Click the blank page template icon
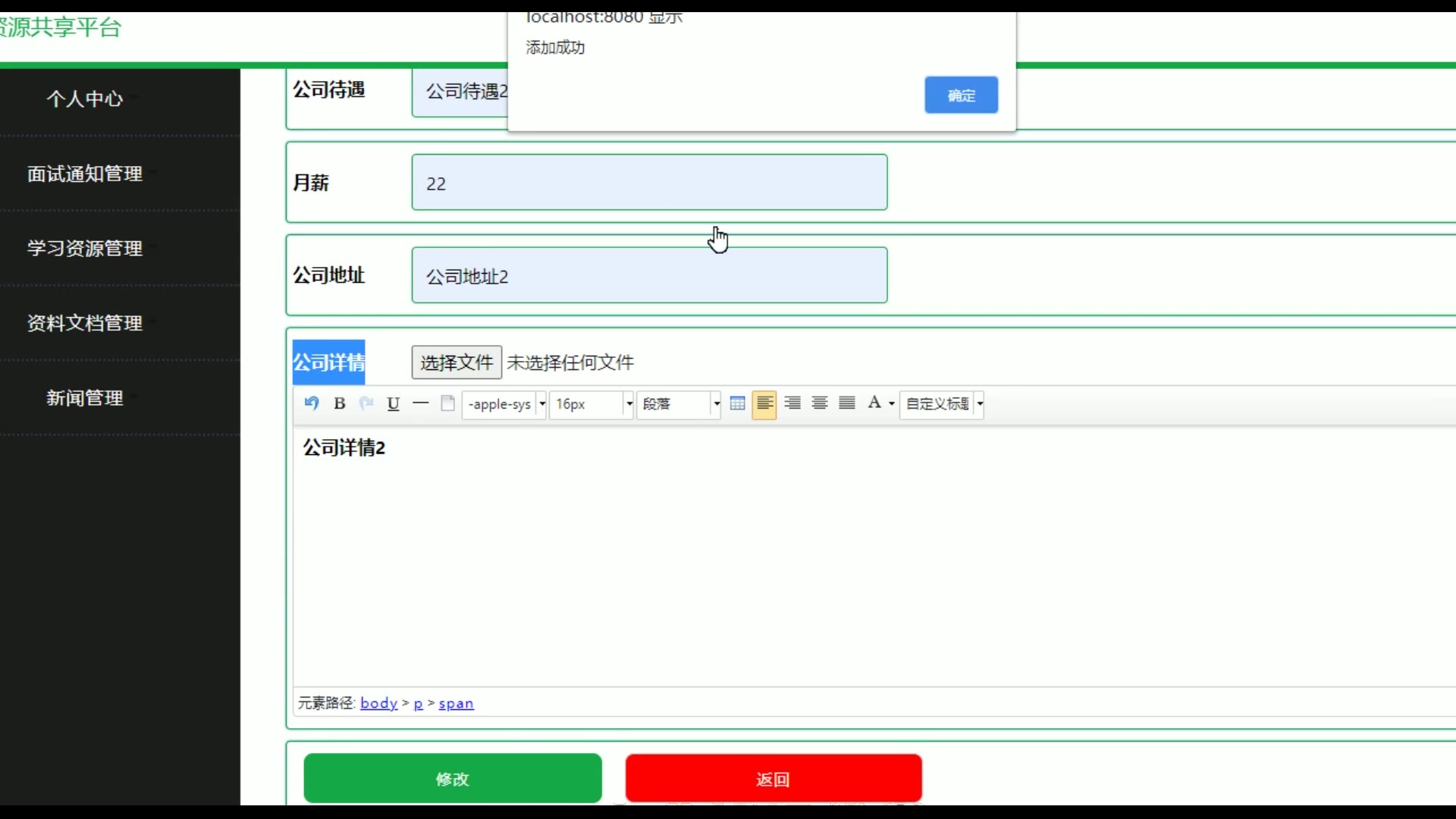The height and width of the screenshot is (819, 1456). coord(447,403)
